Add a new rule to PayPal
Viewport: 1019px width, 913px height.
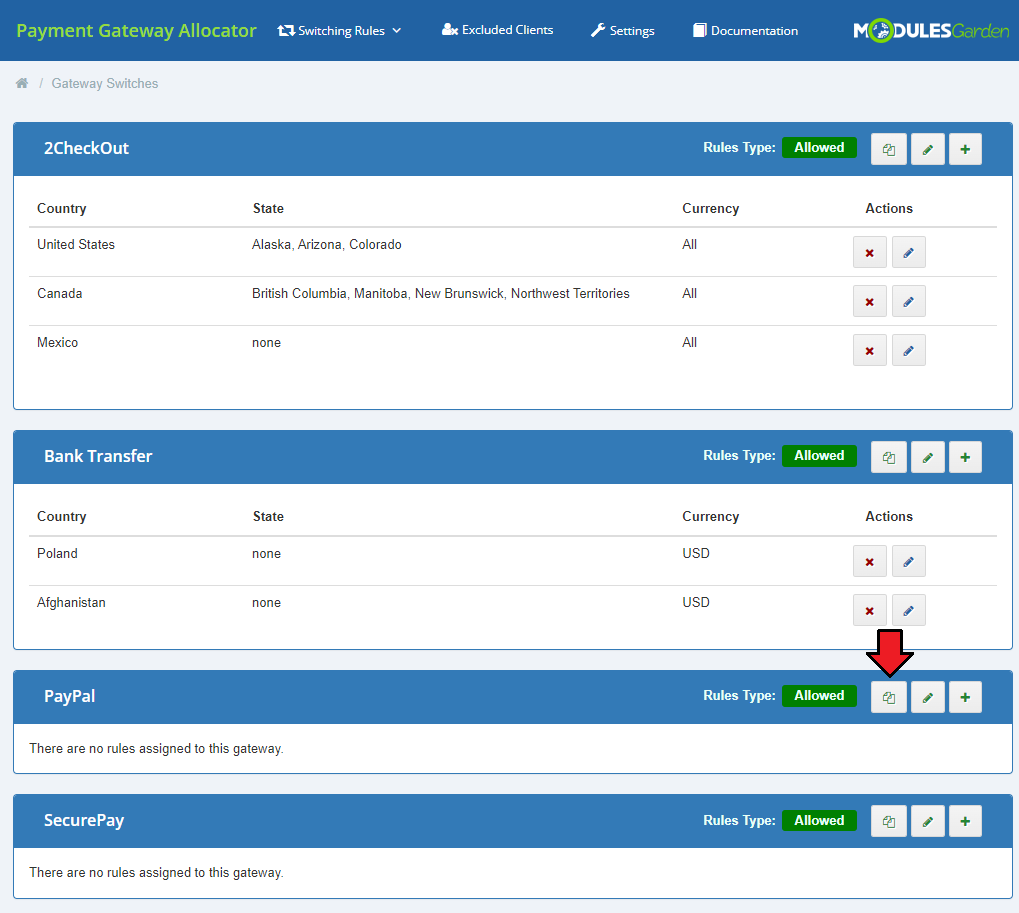pyautogui.click(x=965, y=697)
